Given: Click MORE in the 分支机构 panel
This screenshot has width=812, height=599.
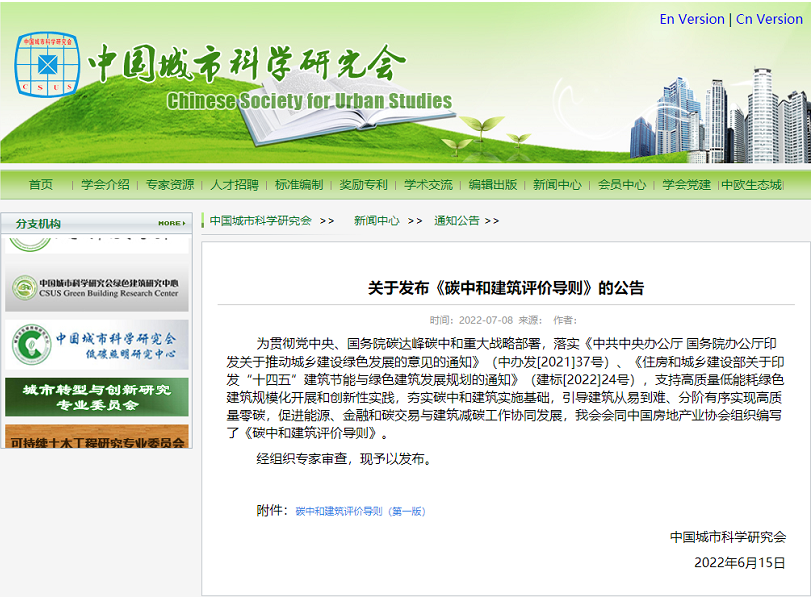Looking at the screenshot, I should point(171,223).
